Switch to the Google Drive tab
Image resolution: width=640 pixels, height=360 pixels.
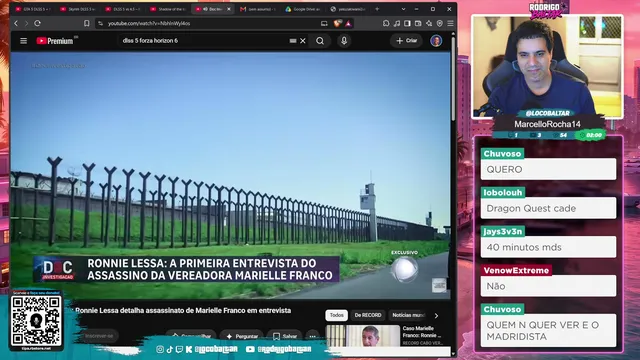pos(302,9)
